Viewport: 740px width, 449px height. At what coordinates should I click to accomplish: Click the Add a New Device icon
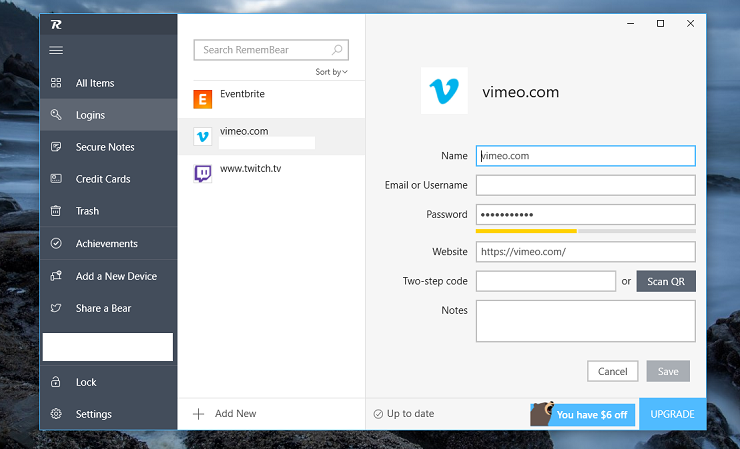[x=56, y=276]
